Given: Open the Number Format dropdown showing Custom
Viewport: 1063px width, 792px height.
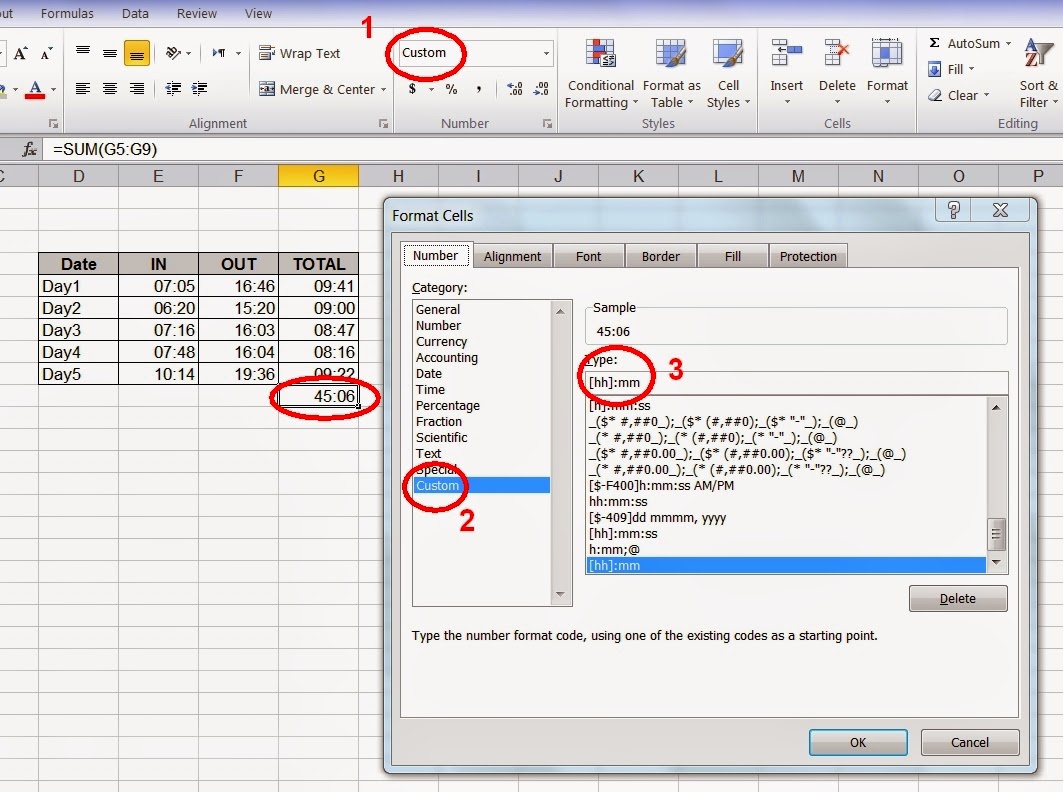Looking at the screenshot, I should (473, 52).
